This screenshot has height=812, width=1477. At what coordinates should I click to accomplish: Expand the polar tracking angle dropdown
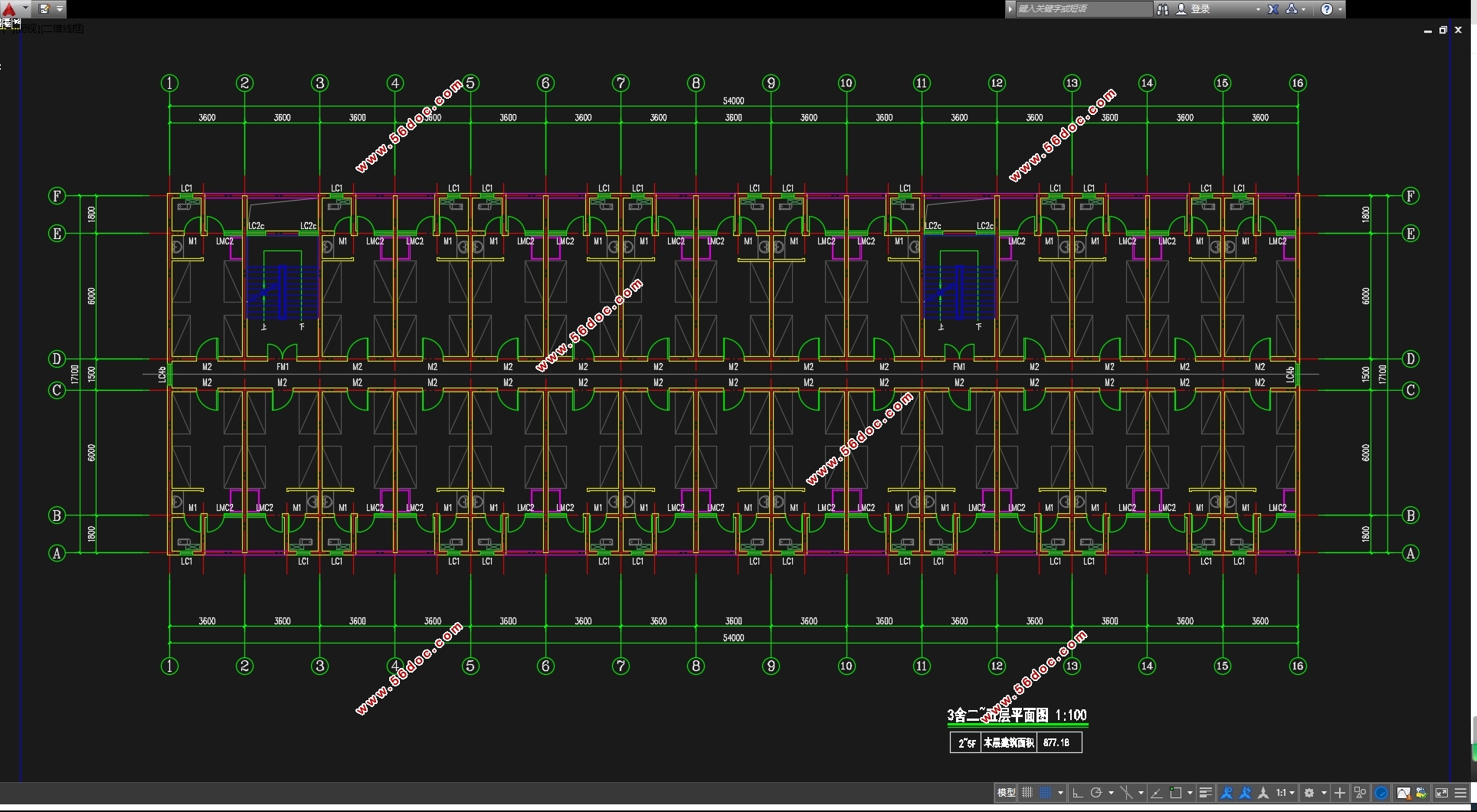(1111, 793)
